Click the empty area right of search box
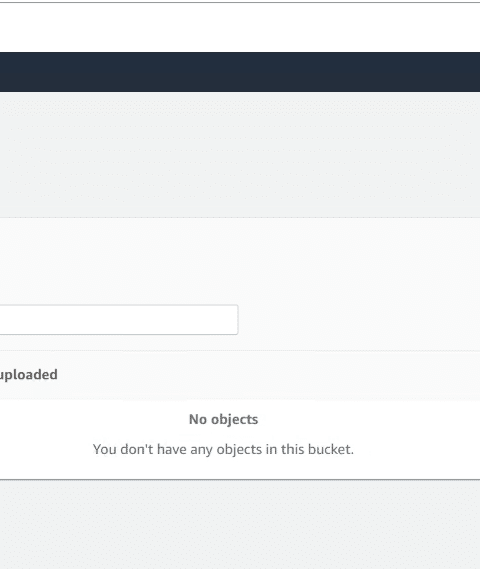Image resolution: width=480 pixels, height=569 pixels. (x=359, y=320)
